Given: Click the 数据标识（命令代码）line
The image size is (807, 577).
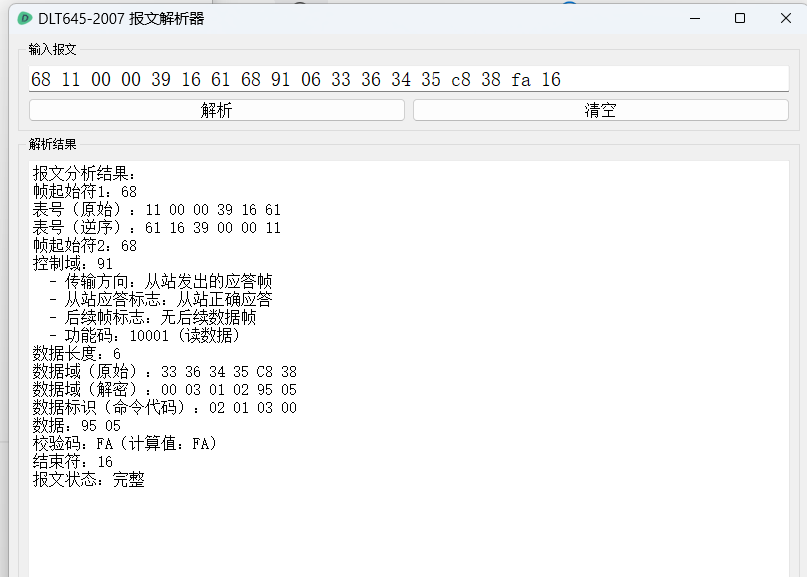Looking at the screenshot, I should 165,408.
